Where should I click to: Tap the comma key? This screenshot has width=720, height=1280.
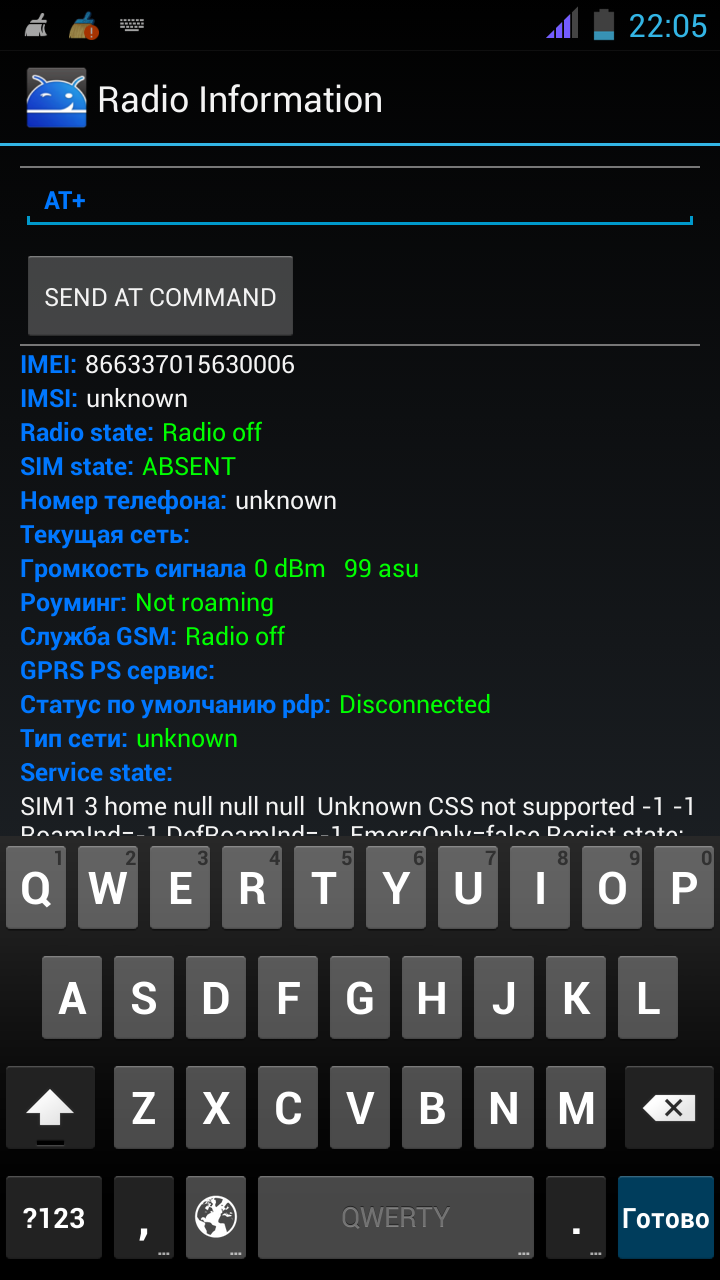(x=144, y=1217)
